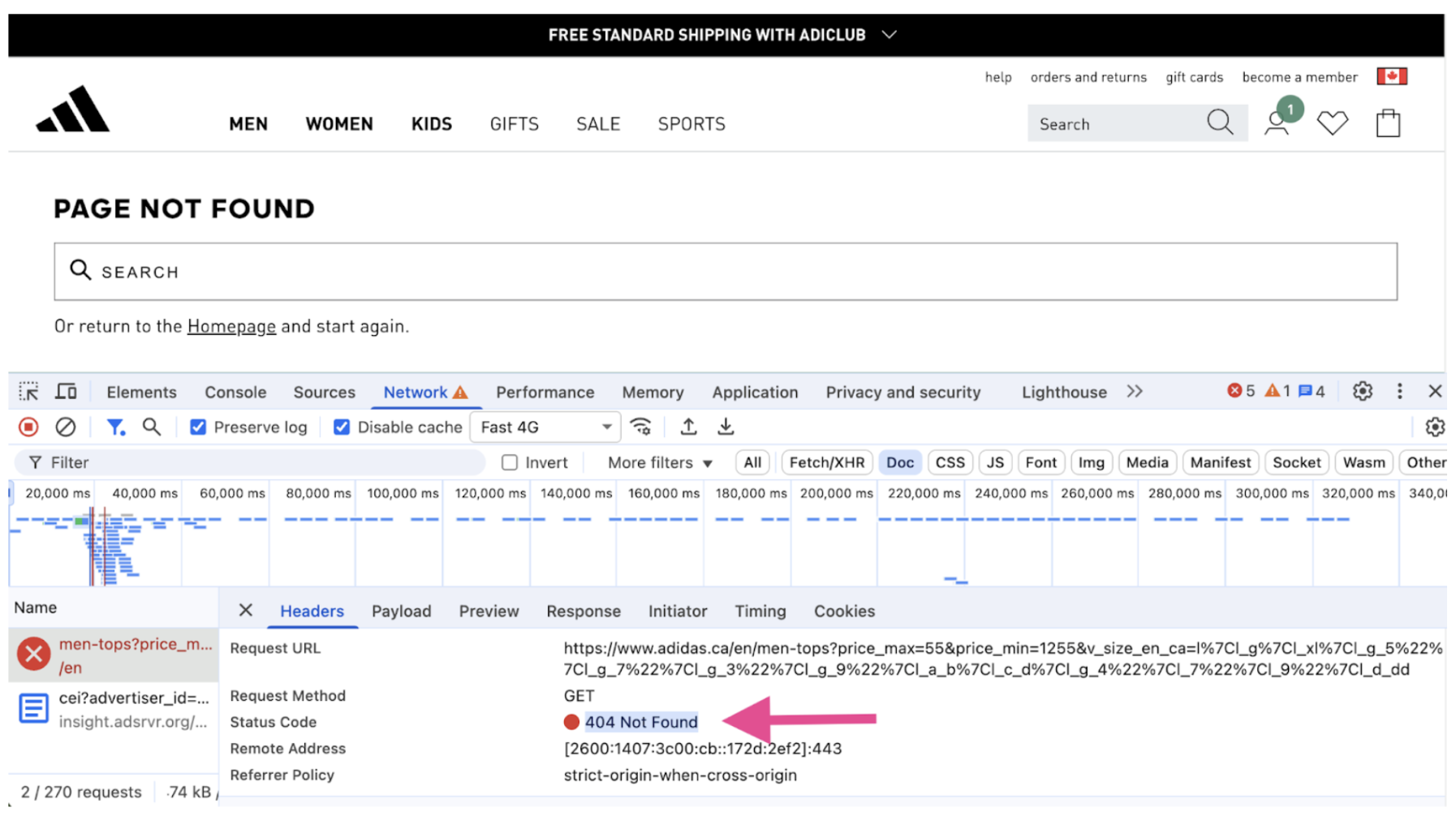This screenshot has width=1456, height=816.
Task: Expand the hidden DevTools tabs chevron
Action: click(x=1135, y=392)
